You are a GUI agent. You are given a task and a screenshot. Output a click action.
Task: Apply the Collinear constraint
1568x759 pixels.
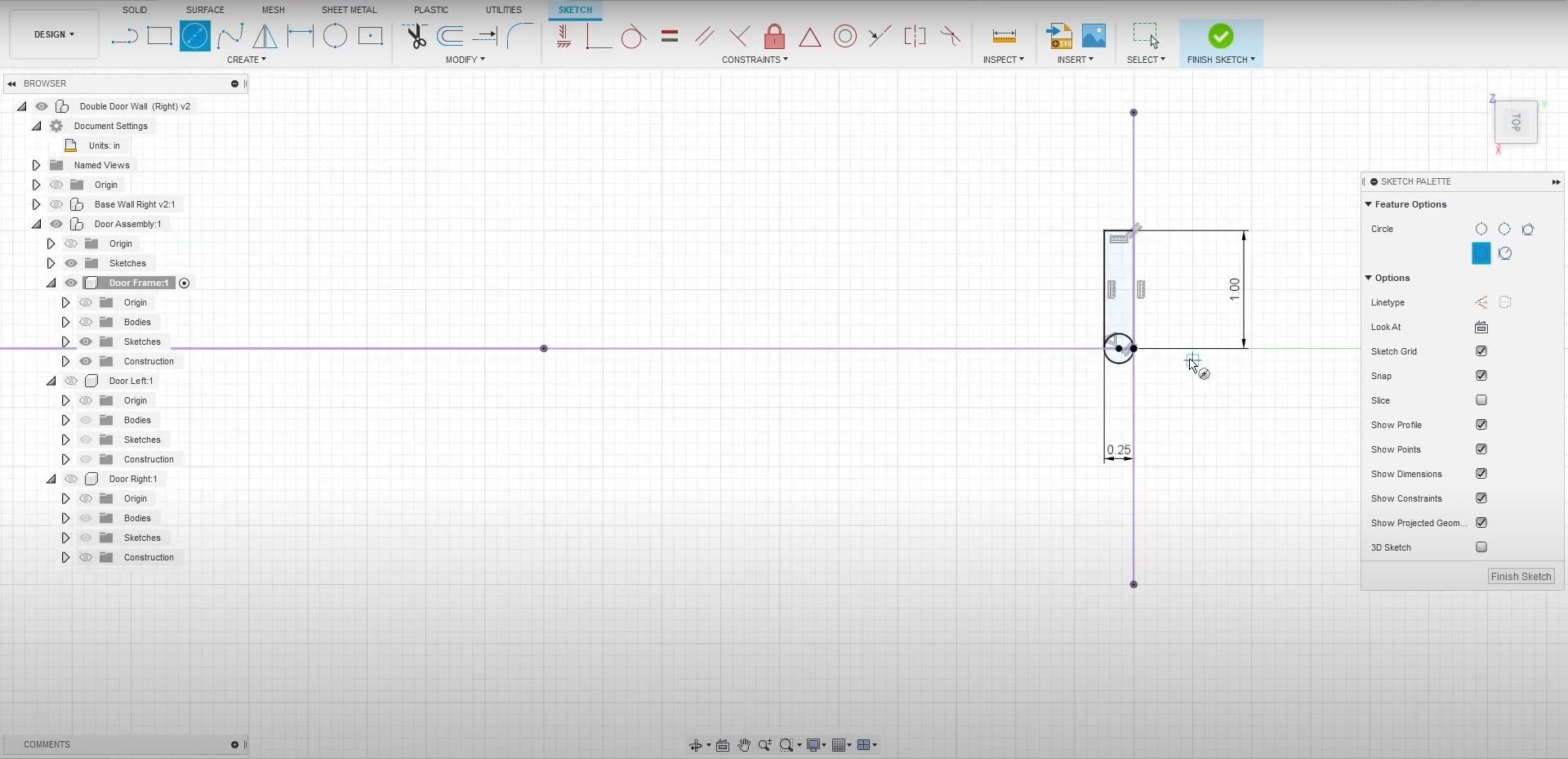click(x=880, y=36)
